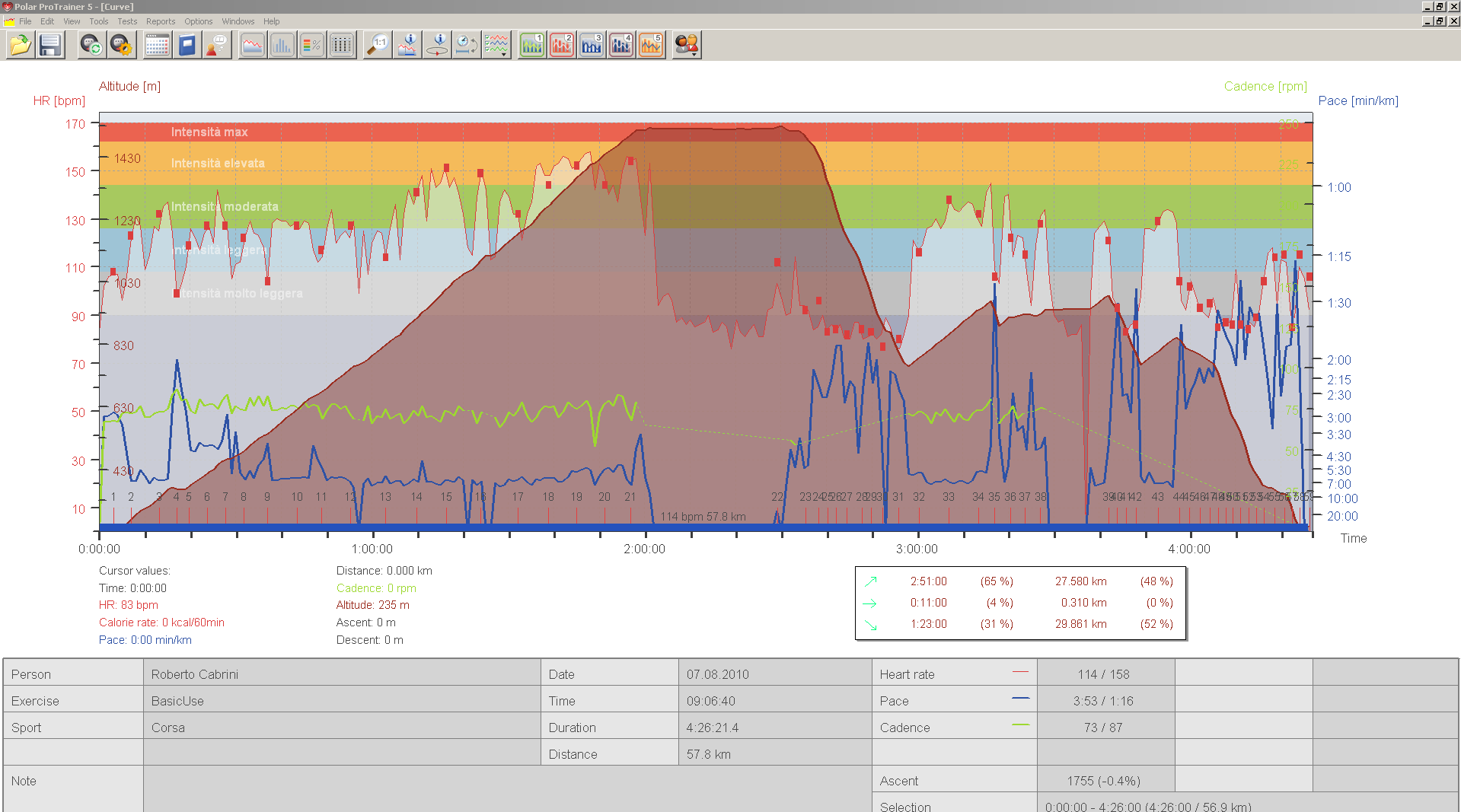
Task: Open the Tests menu
Action: [127, 21]
